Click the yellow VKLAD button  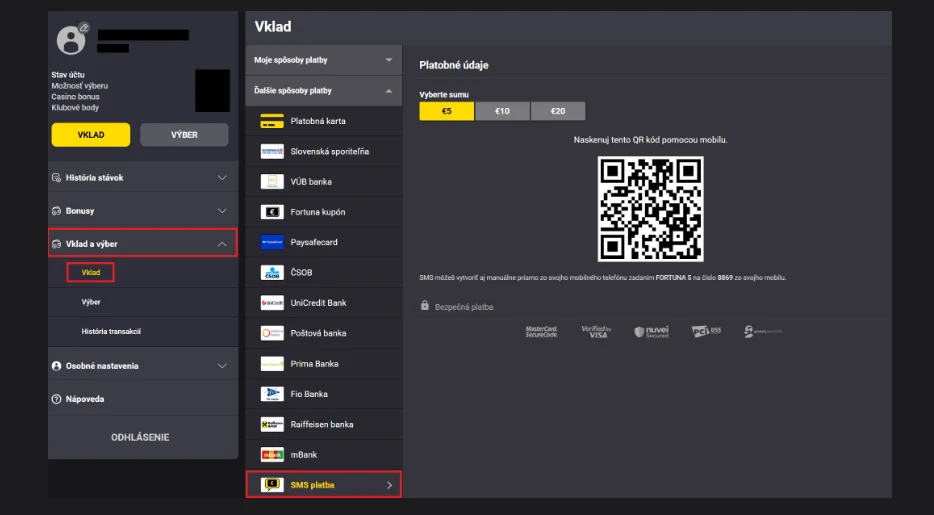[91, 135]
